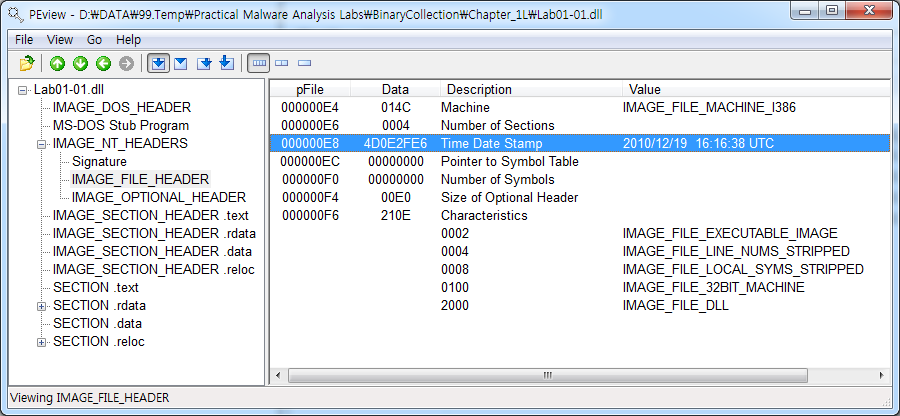This screenshot has width=900, height=416.
Task: Open the File menu
Action: click(x=24, y=40)
